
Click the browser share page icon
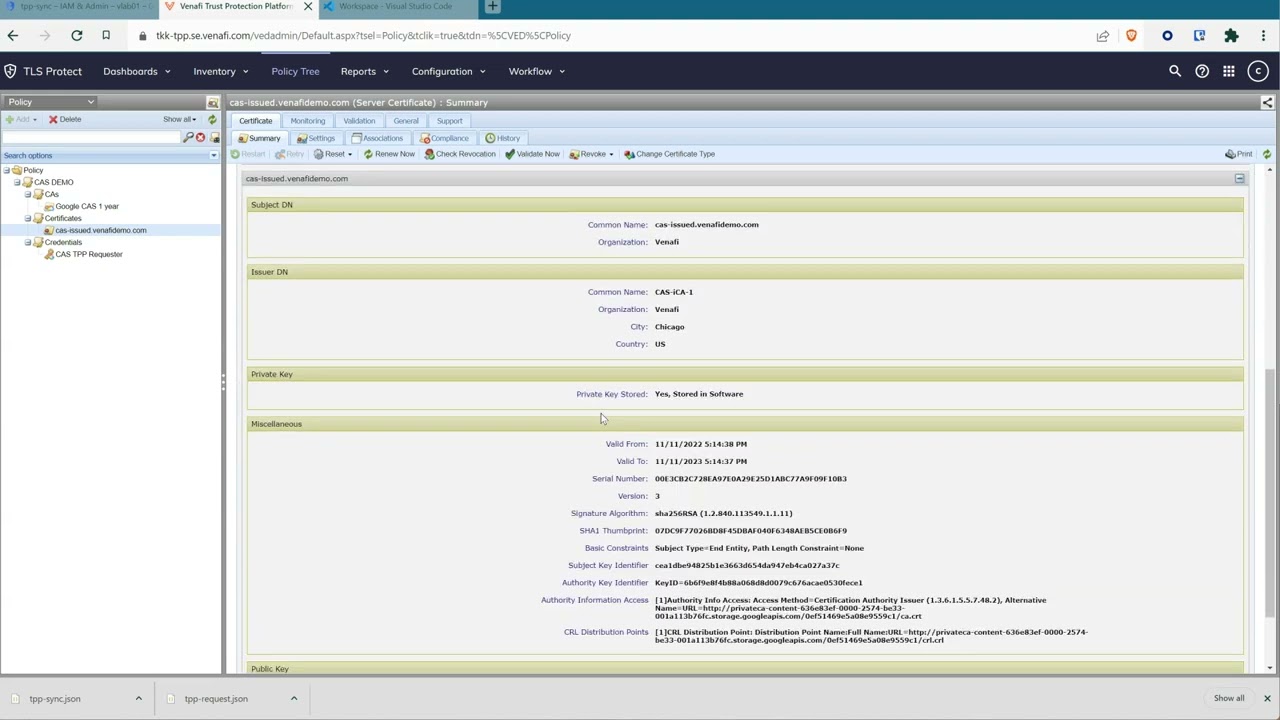point(1102,36)
